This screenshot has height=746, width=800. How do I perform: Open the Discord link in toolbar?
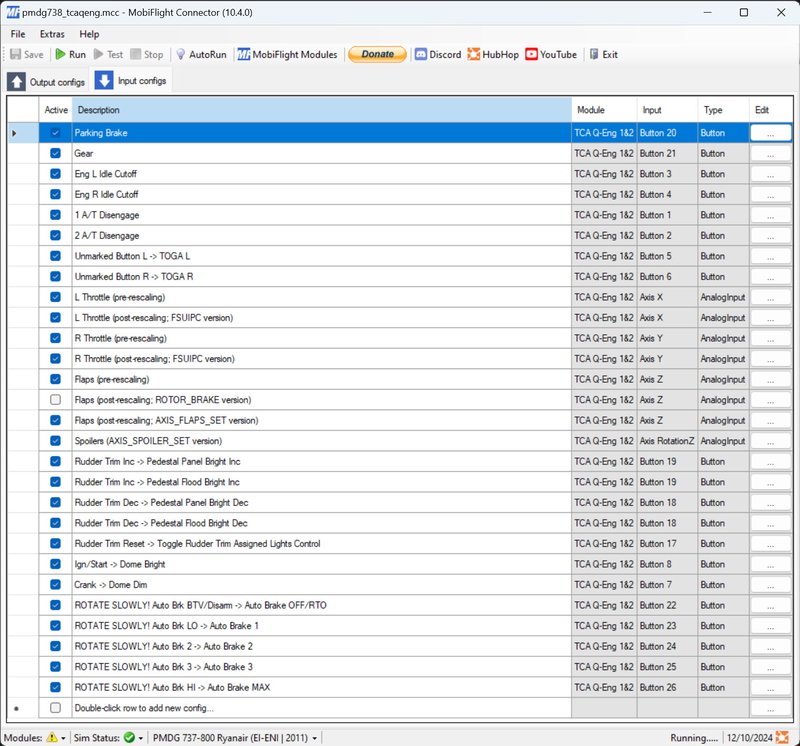(437, 55)
